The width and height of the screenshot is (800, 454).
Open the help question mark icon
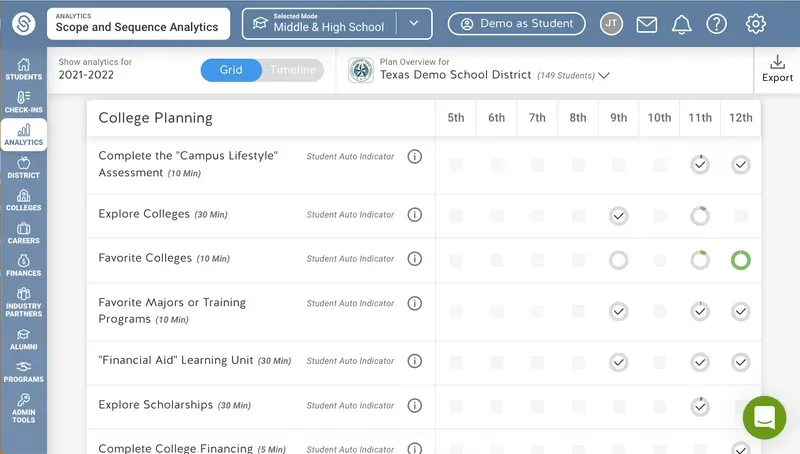click(716, 24)
